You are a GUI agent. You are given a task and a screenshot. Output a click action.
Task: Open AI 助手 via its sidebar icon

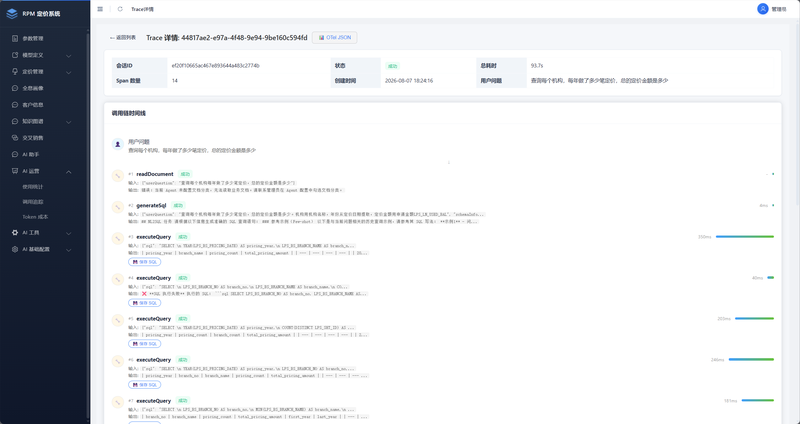tap(15, 154)
